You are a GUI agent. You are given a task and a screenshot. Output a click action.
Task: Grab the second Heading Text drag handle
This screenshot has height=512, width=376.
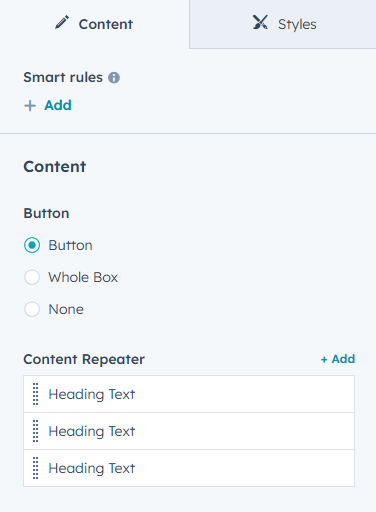pos(36,431)
